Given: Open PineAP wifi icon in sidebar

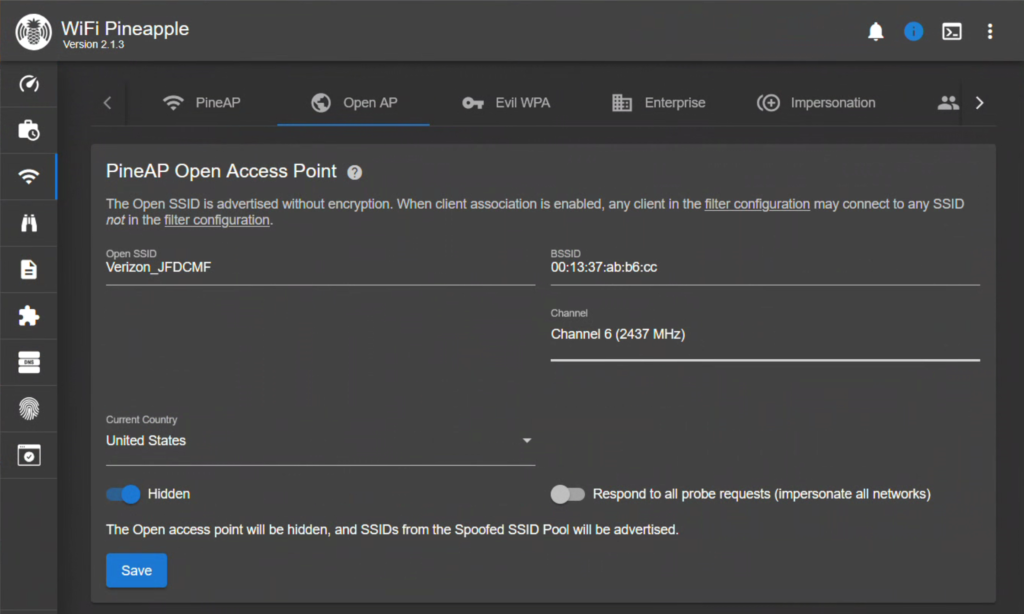Looking at the screenshot, I should [29, 176].
